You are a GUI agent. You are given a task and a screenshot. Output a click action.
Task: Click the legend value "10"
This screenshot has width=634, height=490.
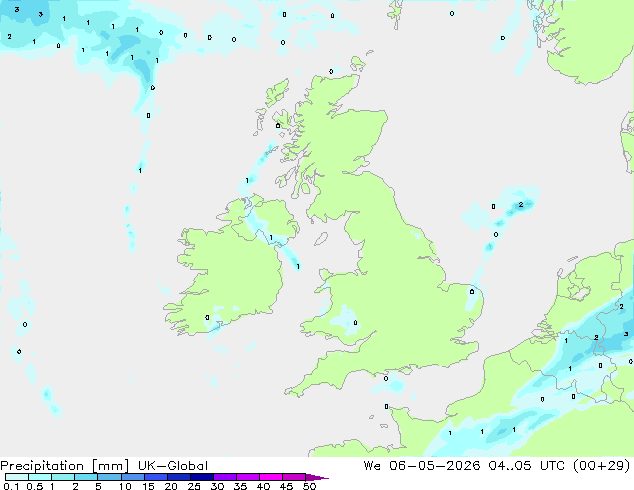(x=125, y=486)
